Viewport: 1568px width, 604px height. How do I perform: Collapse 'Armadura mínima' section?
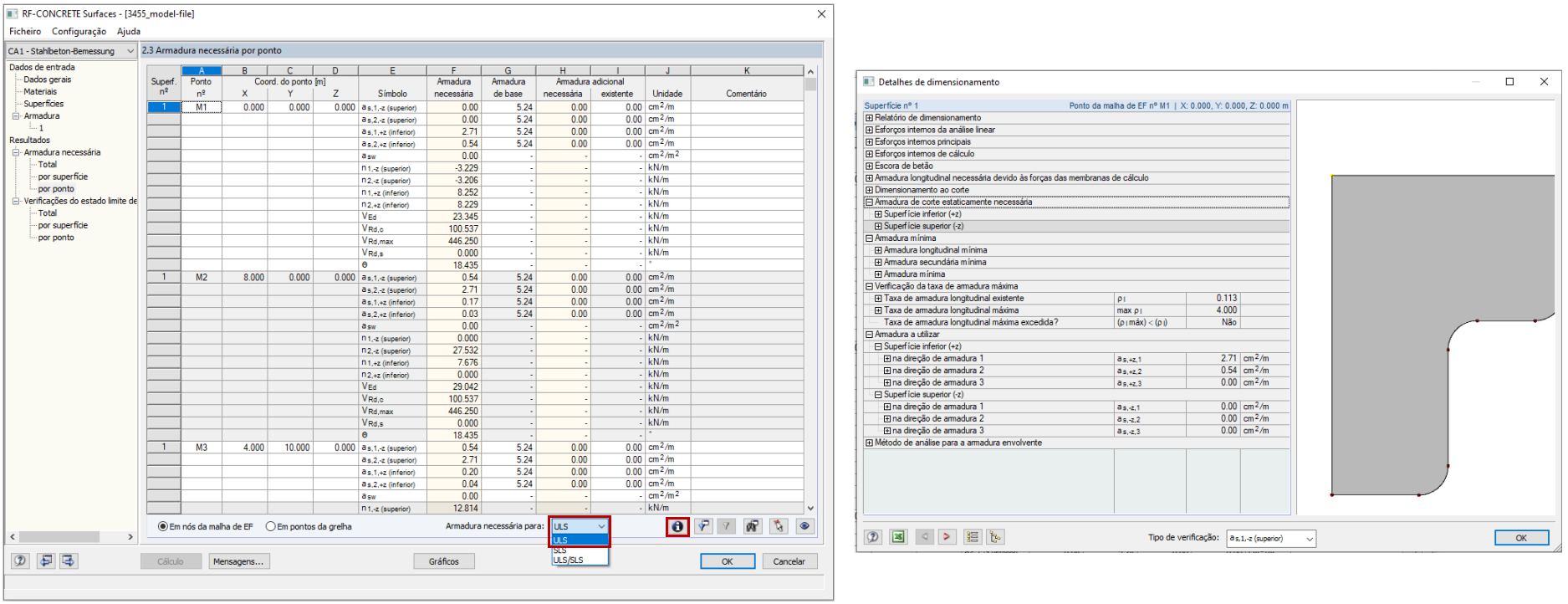[x=869, y=238]
